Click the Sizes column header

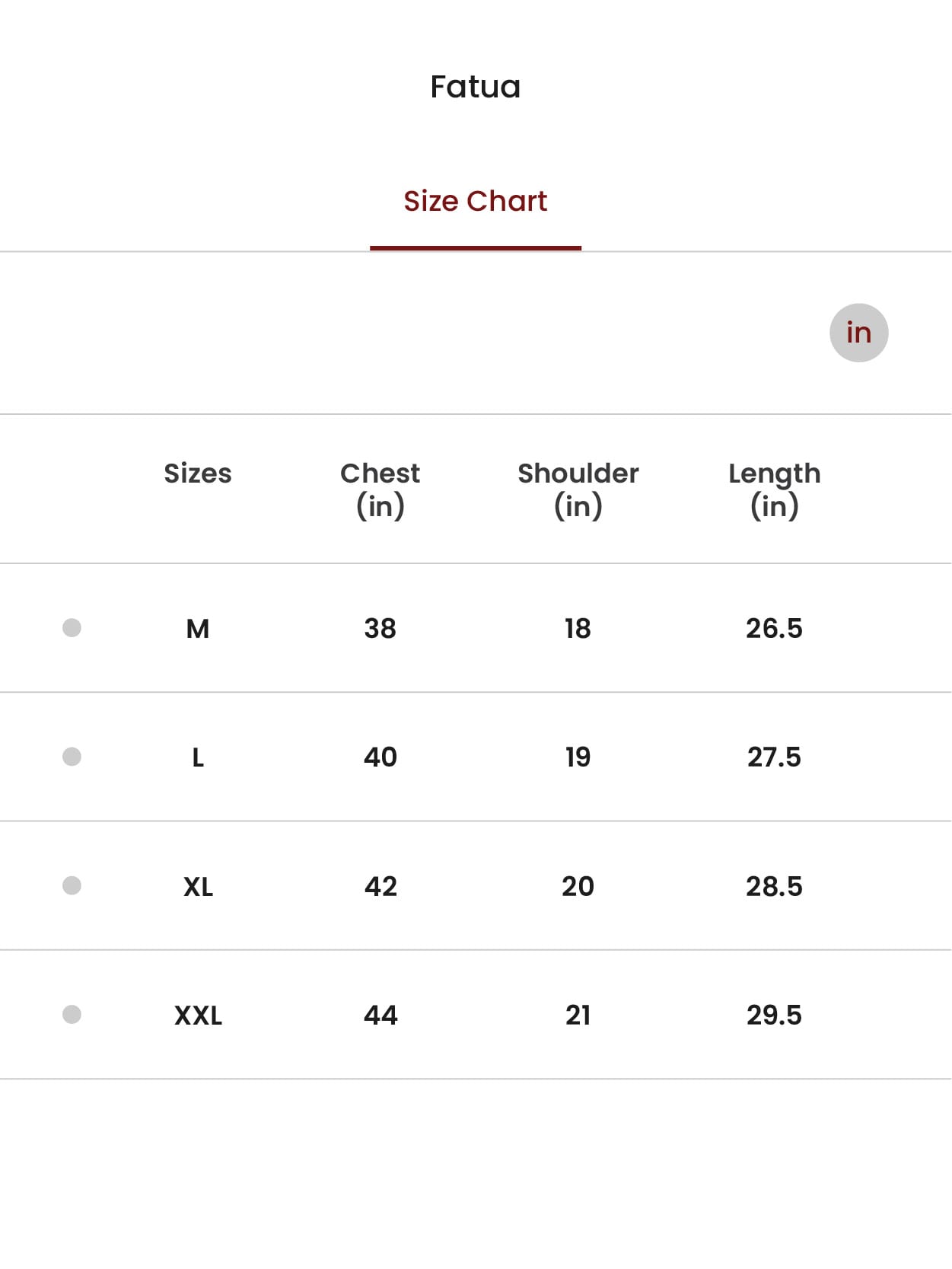coord(198,473)
